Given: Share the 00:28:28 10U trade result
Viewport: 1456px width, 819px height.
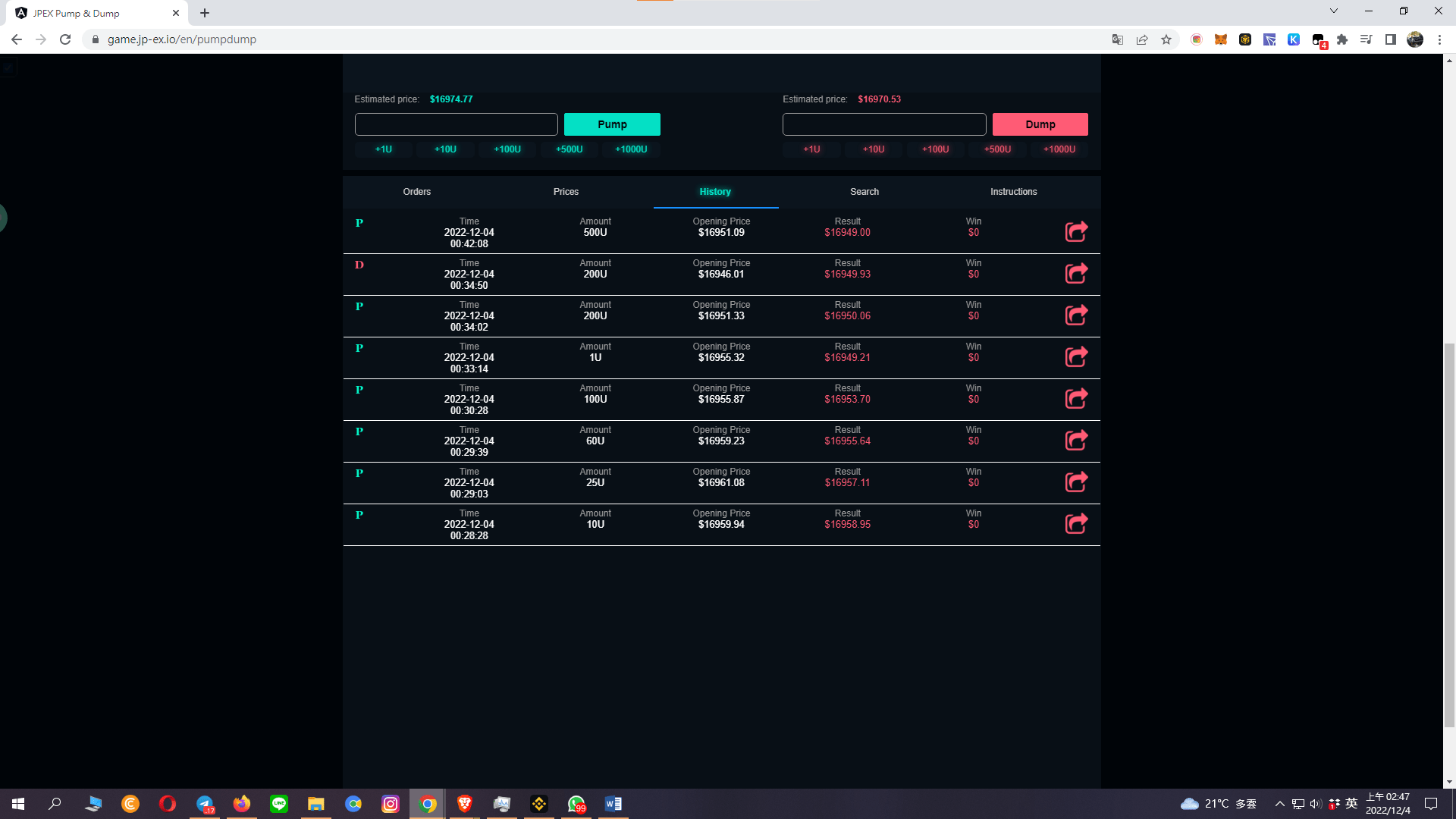Looking at the screenshot, I should (1076, 523).
